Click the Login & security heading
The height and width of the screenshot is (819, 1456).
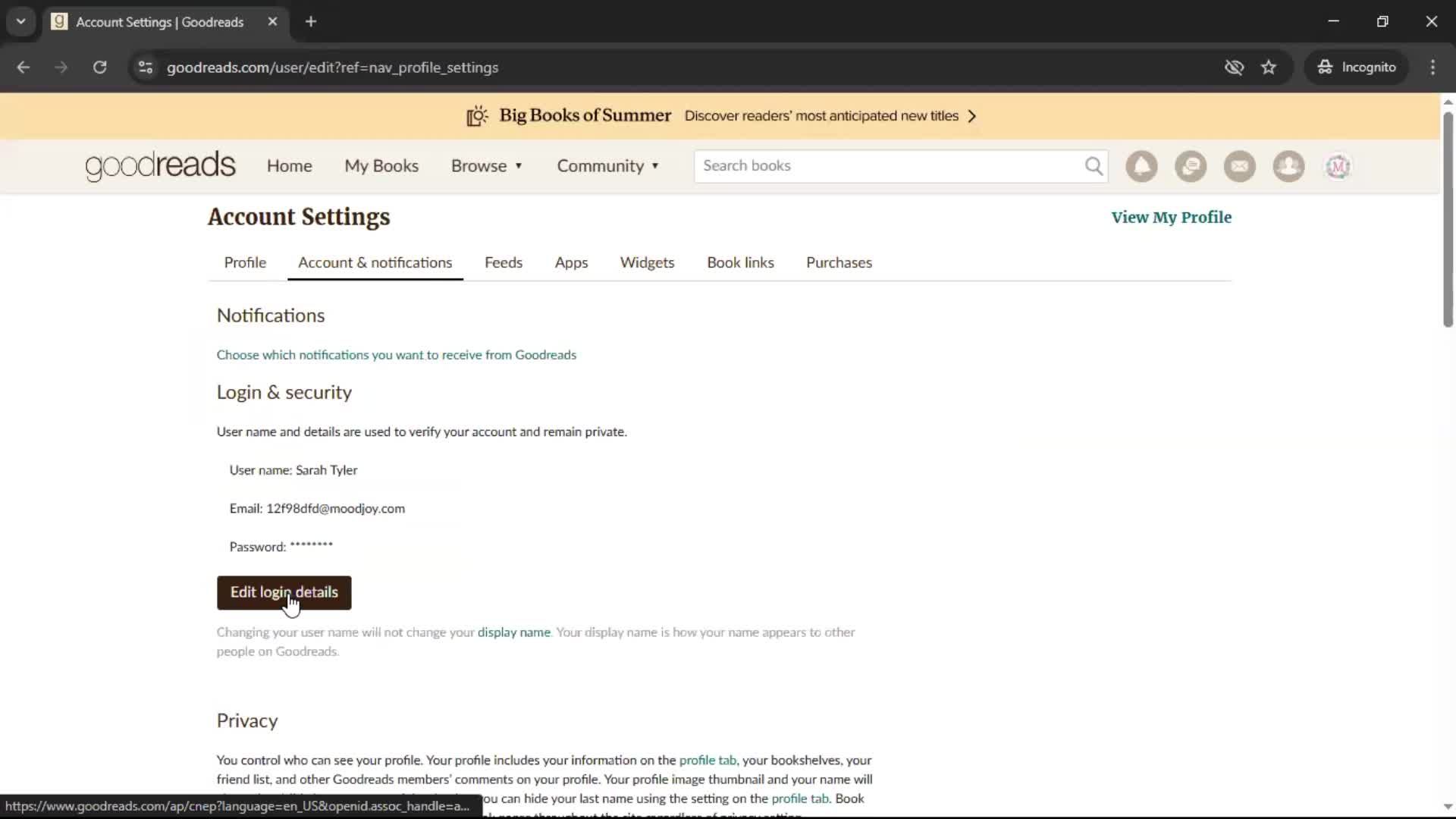pos(284,393)
